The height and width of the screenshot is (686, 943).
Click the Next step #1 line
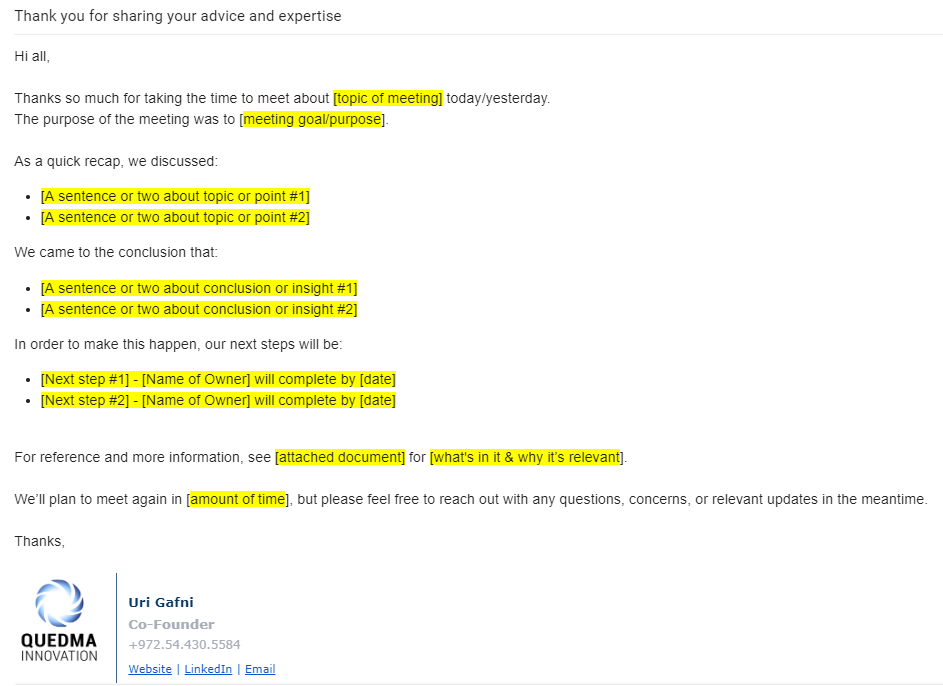pyautogui.click(x=218, y=379)
